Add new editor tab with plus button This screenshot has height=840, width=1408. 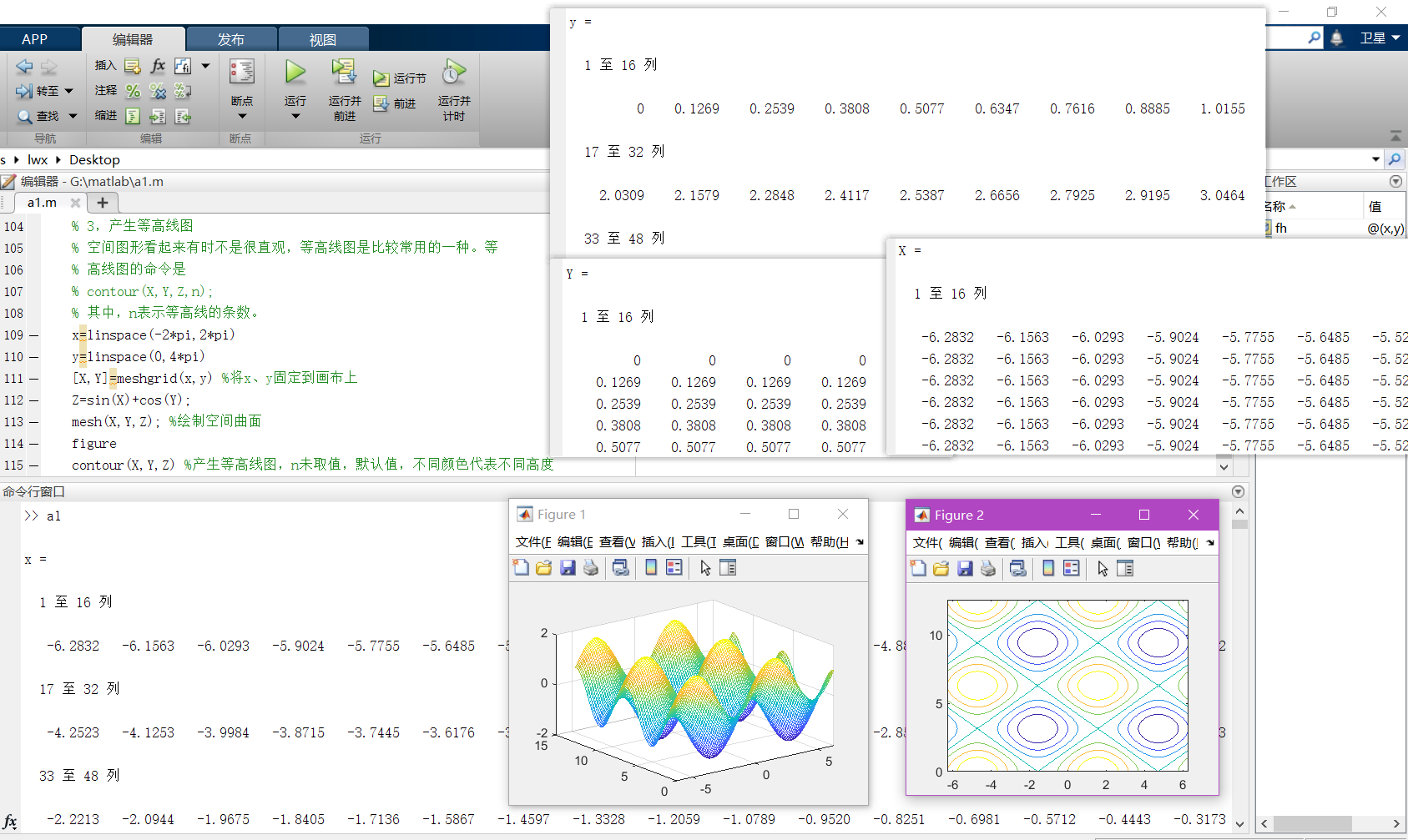[103, 203]
